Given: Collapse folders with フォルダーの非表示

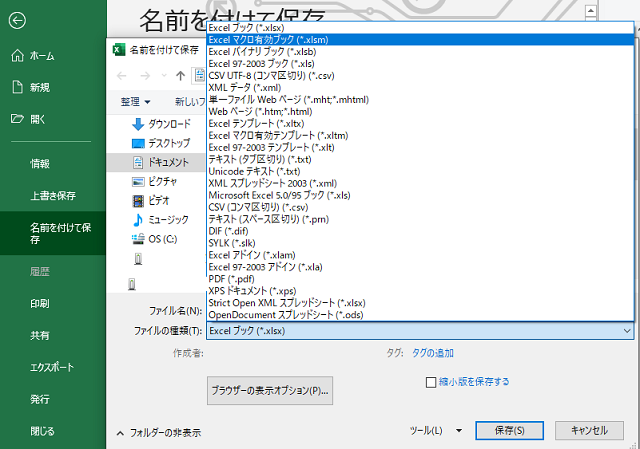Looking at the screenshot, I should point(159,433).
